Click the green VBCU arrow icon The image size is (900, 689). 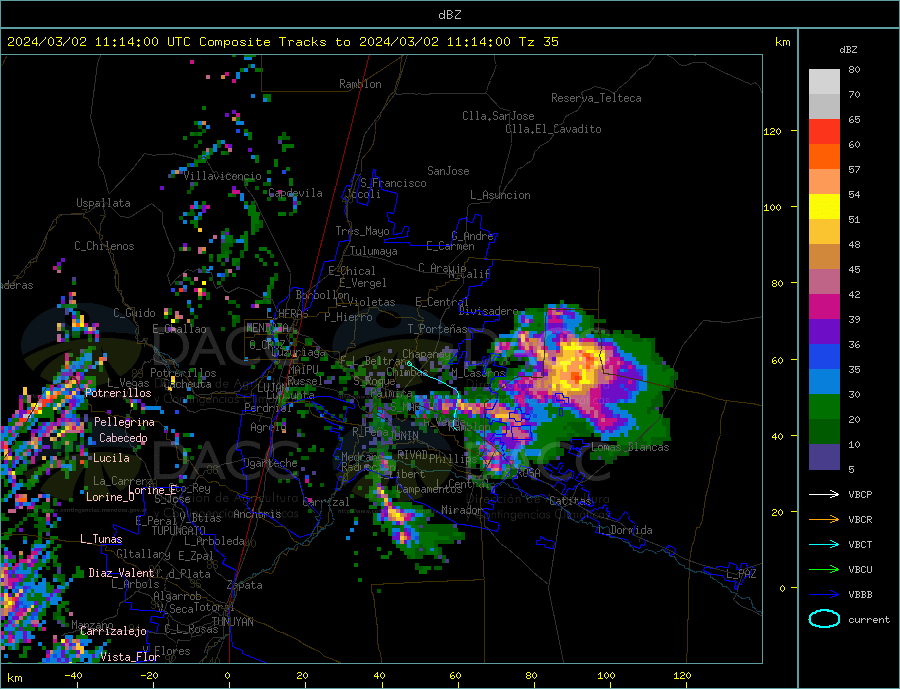[824, 570]
